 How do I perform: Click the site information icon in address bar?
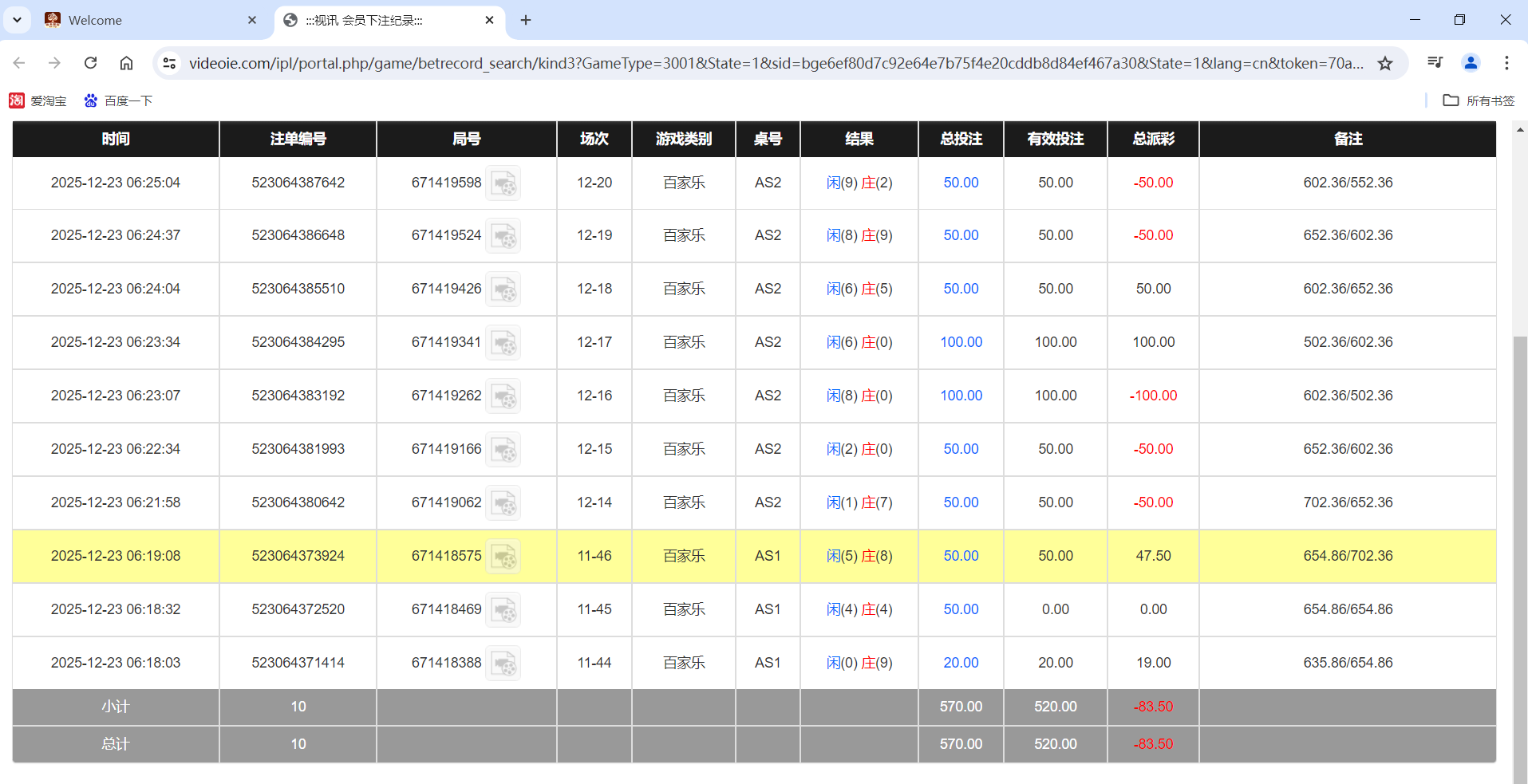tap(168, 62)
